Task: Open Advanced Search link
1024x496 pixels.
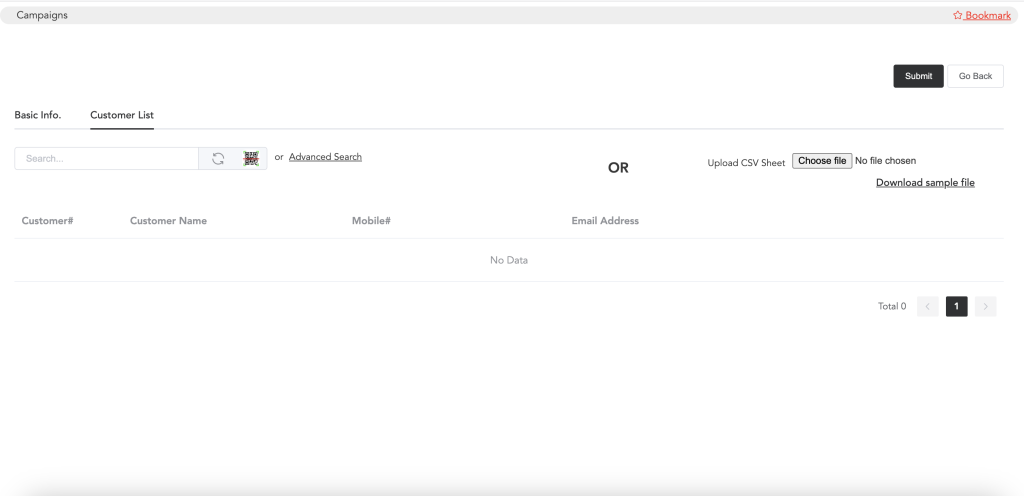Action: pyautogui.click(x=325, y=157)
